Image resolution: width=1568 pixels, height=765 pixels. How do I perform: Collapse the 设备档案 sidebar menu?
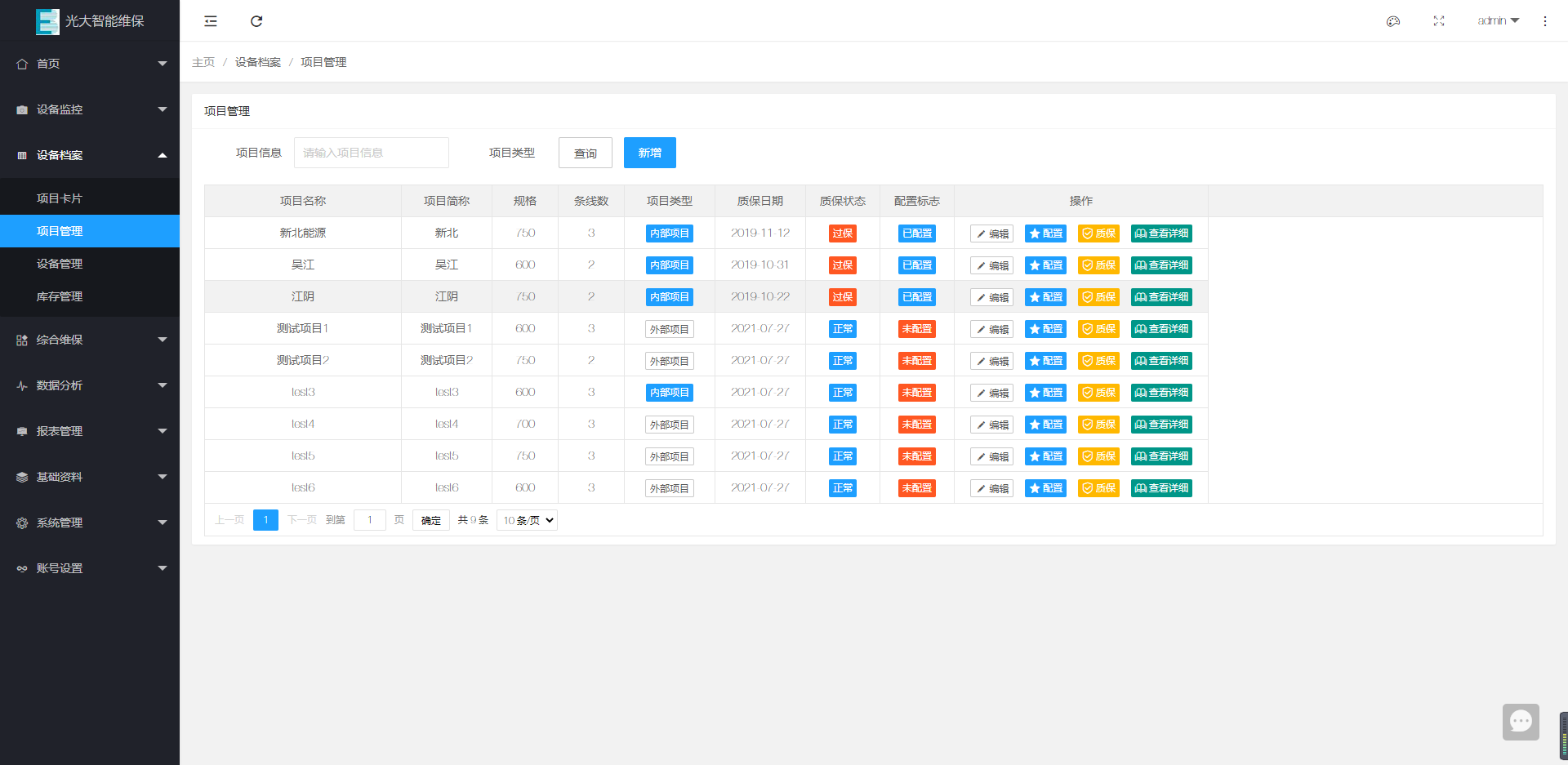[90, 155]
